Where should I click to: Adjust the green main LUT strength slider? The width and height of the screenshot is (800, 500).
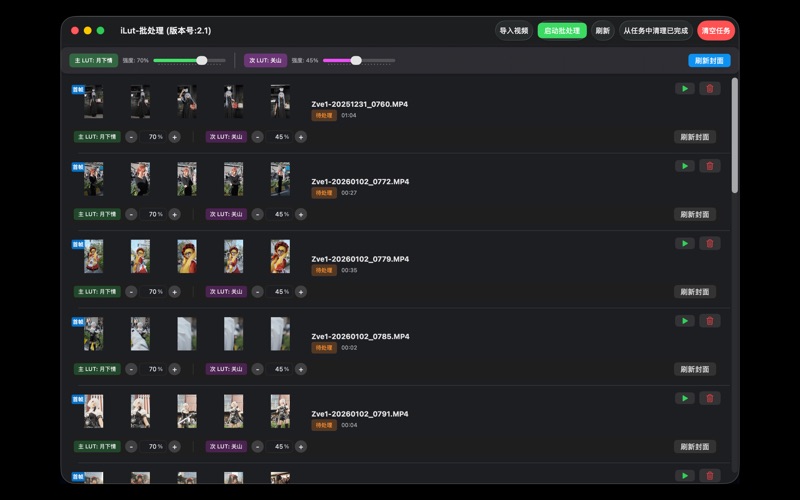pyautogui.click(x=202, y=61)
